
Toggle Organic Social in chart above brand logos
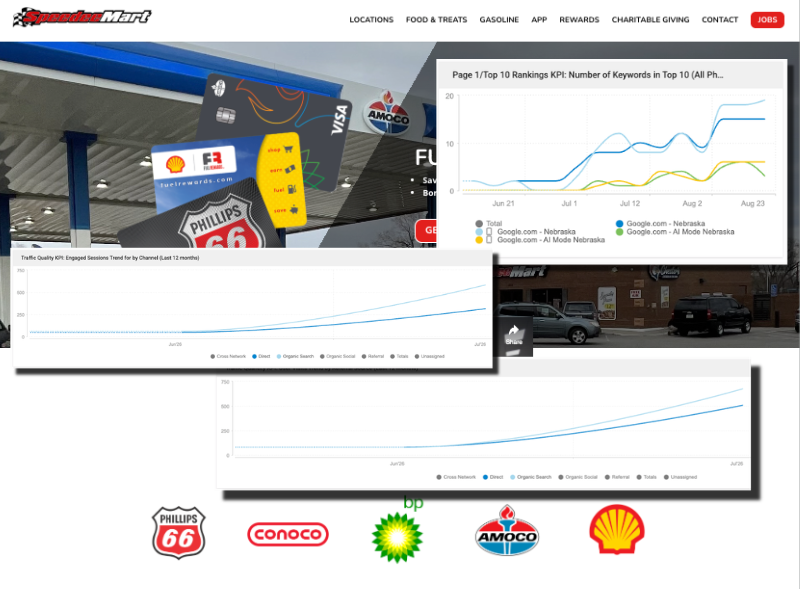tap(578, 477)
